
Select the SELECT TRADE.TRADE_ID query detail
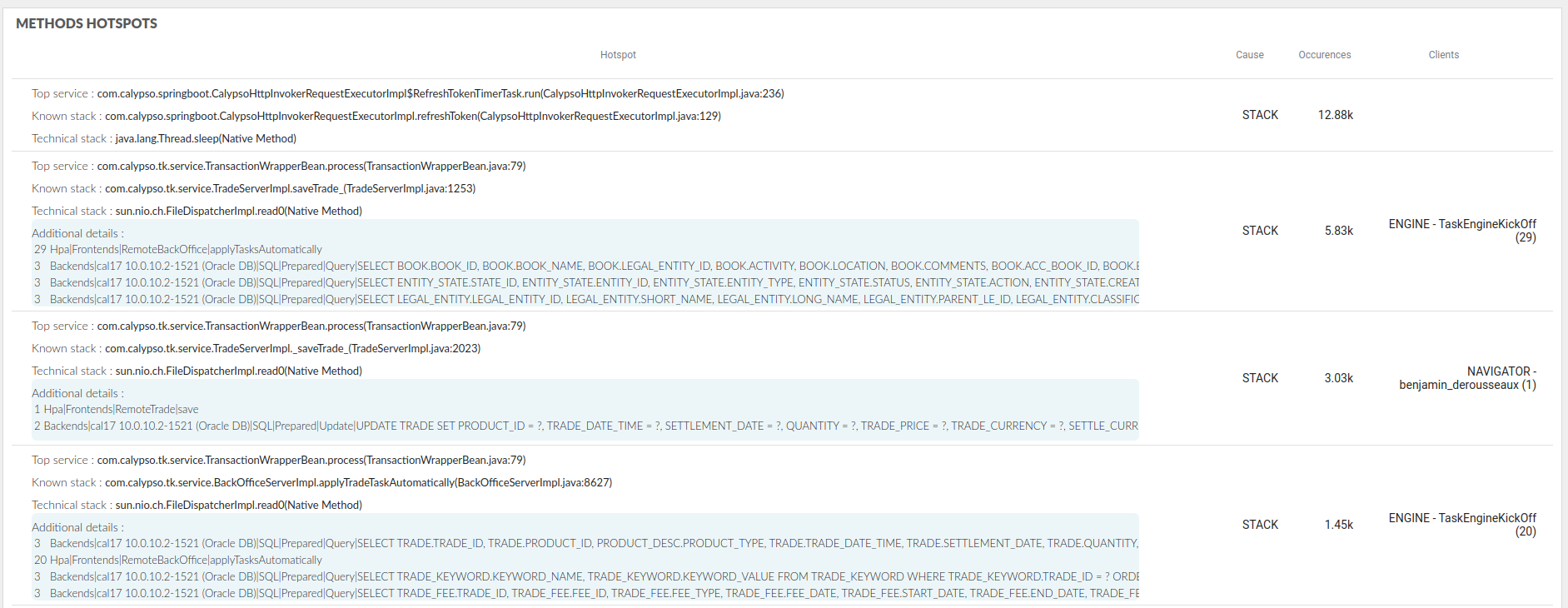pyautogui.click(x=586, y=543)
